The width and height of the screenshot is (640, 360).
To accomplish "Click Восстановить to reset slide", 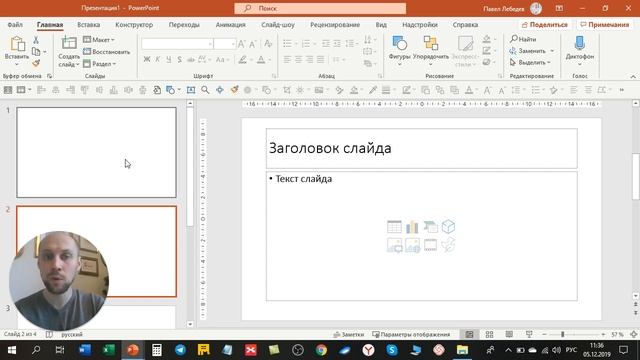I will 107,52.
